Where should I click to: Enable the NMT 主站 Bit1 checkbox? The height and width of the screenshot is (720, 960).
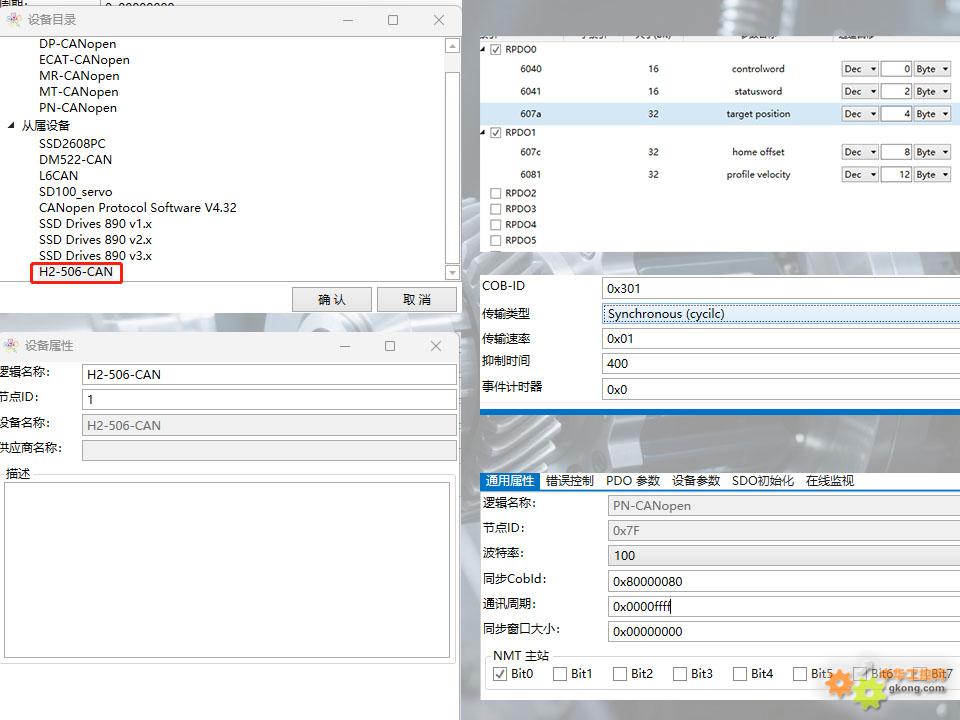pos(560,674)
